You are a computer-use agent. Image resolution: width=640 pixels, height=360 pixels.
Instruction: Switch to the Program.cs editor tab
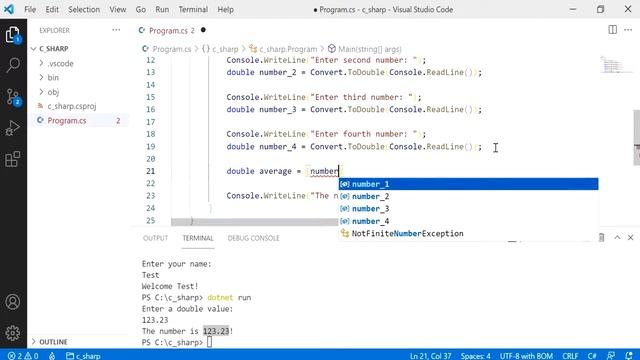167,30
